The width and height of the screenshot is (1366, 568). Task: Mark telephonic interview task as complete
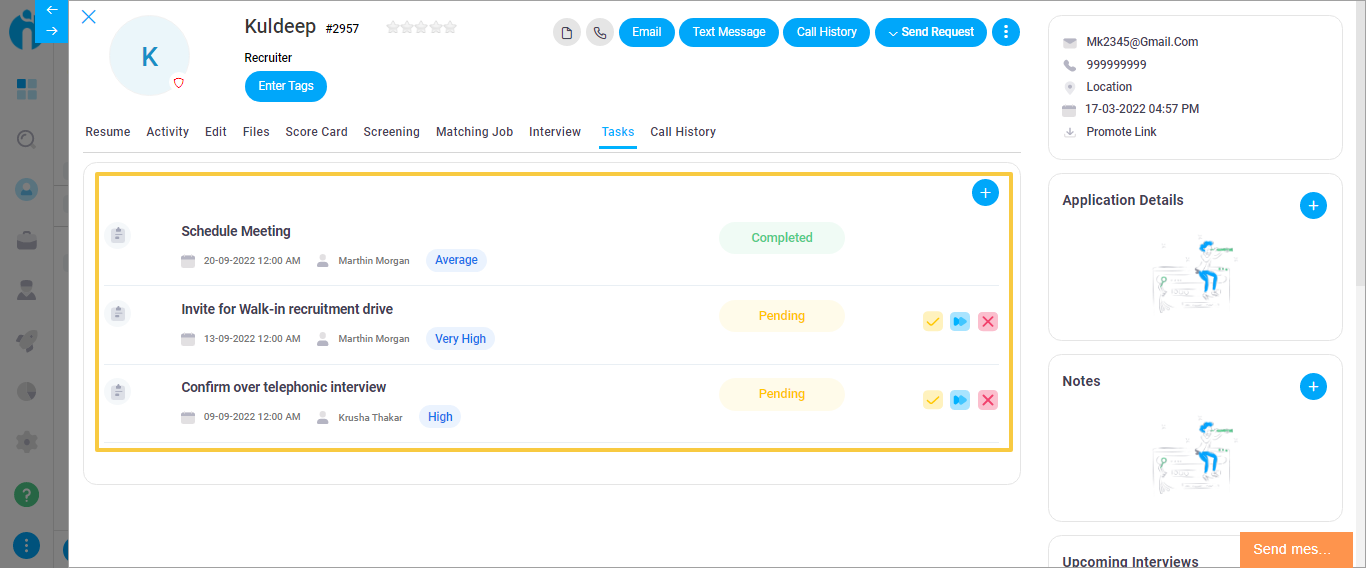click(x=932, y=400)
